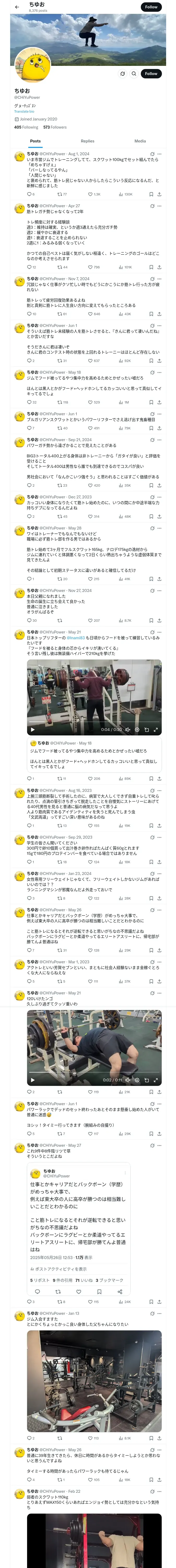The image size is (176, 1568).
Task: Repost the Aug 1, 2024 post
Action: tap(59, 194)
